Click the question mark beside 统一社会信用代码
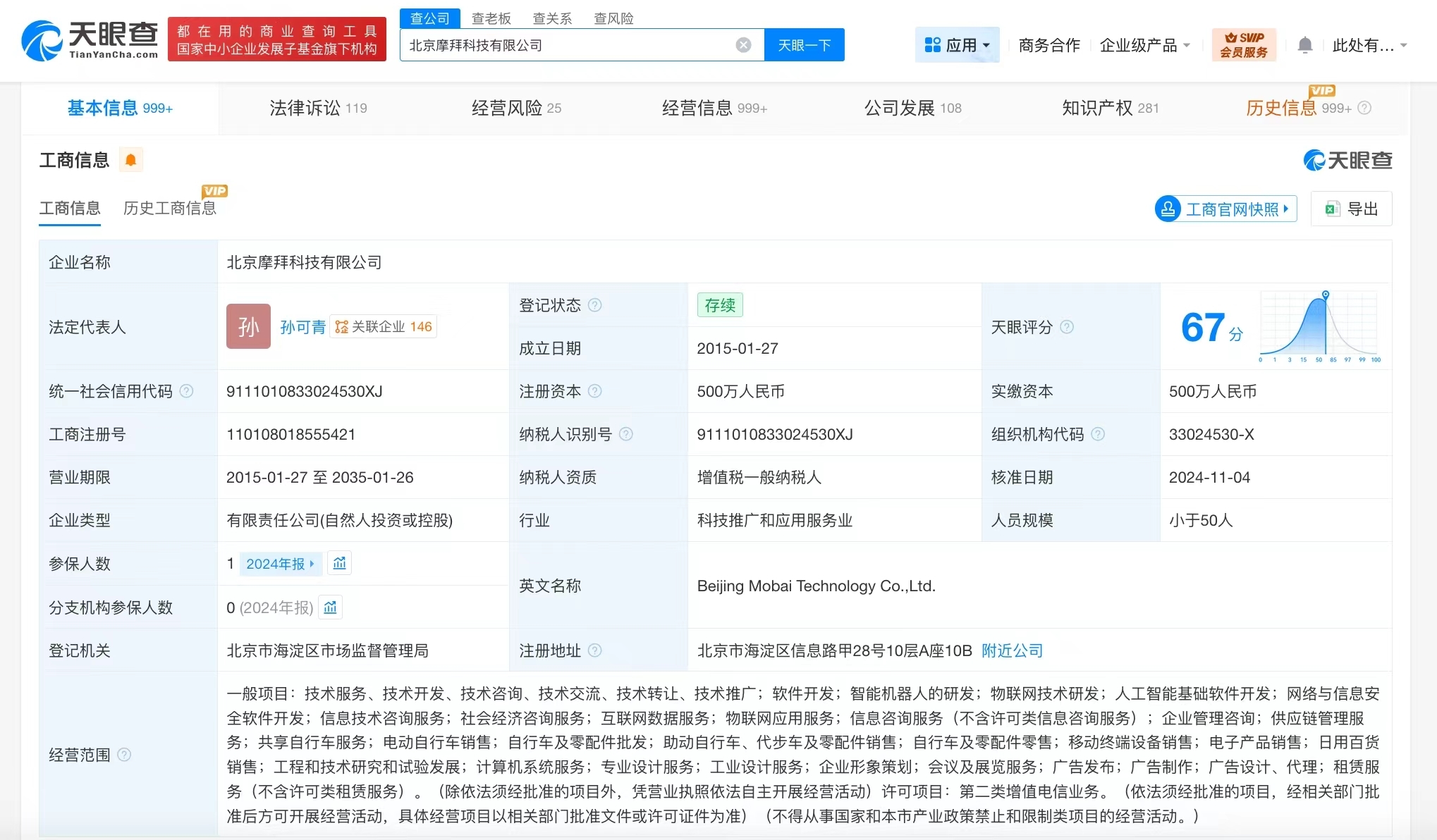 (187, 391)
